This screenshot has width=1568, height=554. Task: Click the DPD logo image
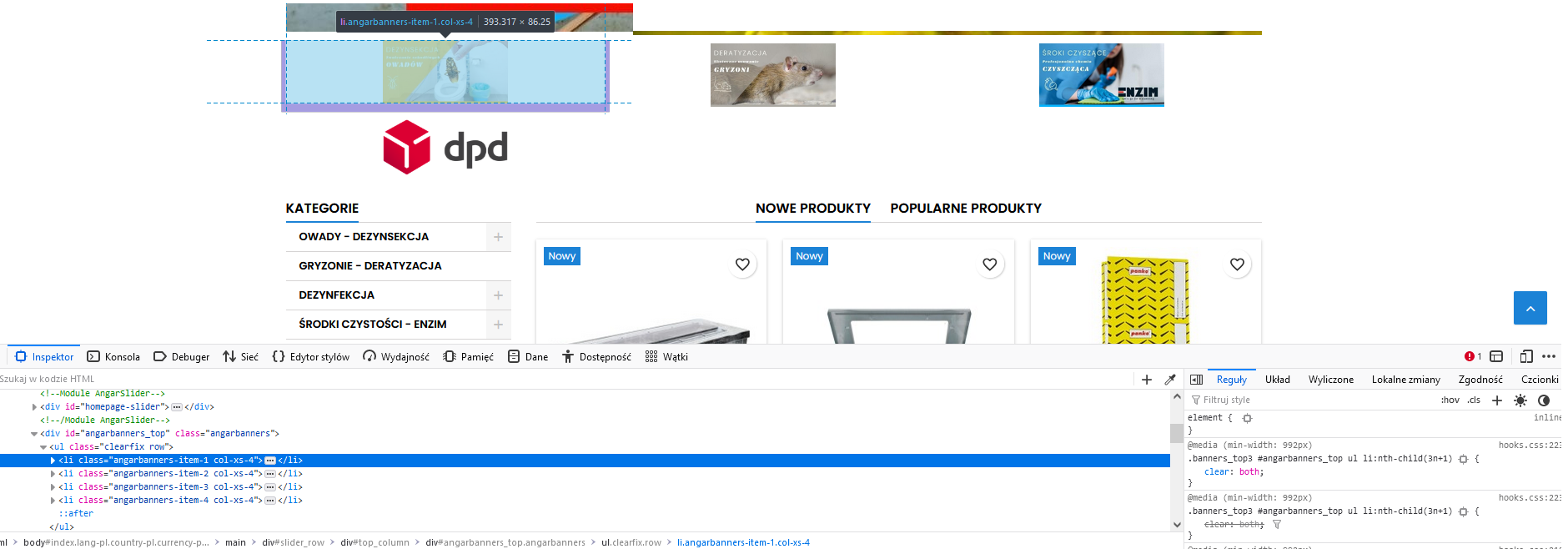445,148
